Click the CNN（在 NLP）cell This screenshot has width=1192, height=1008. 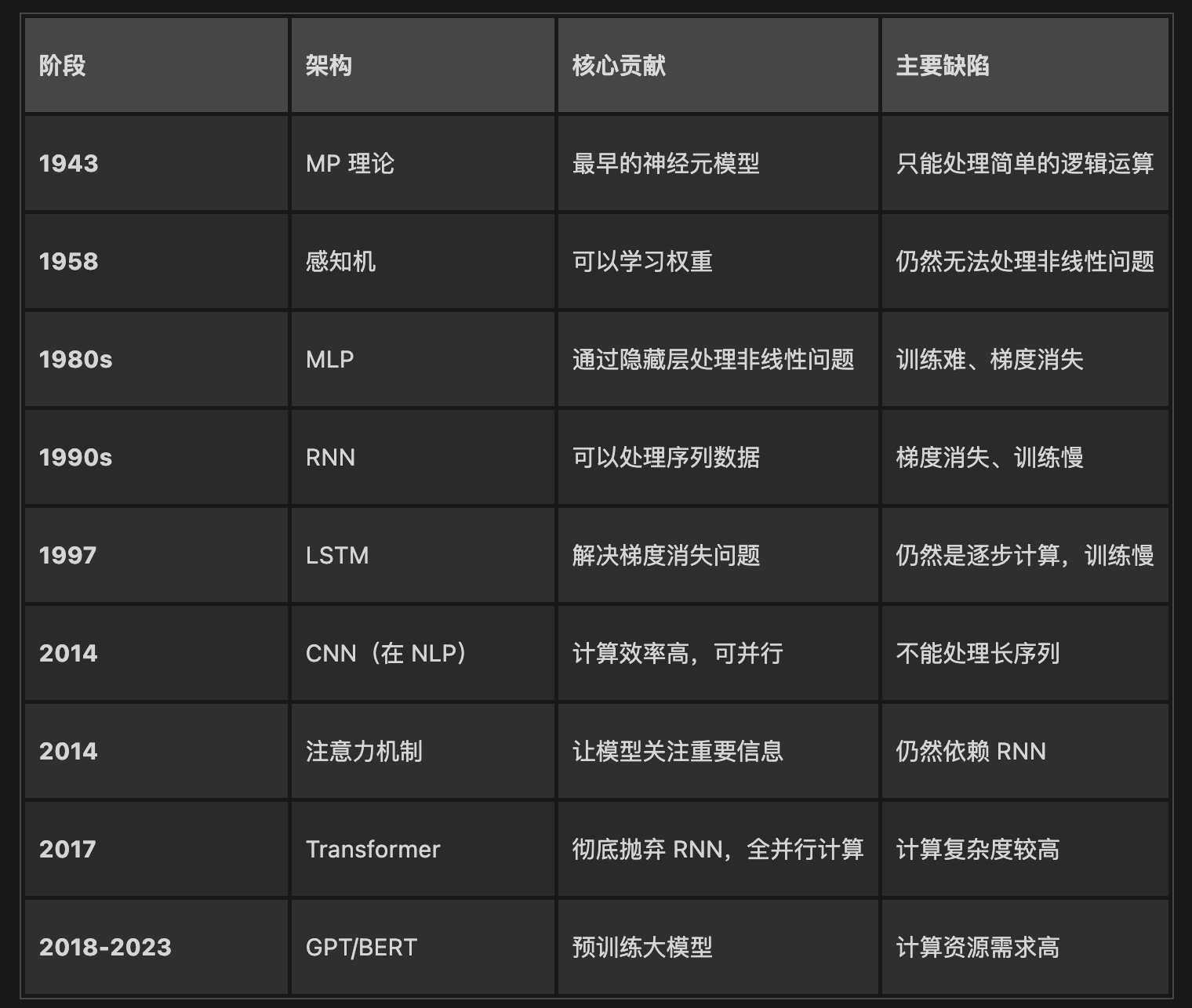pos(386,654)
